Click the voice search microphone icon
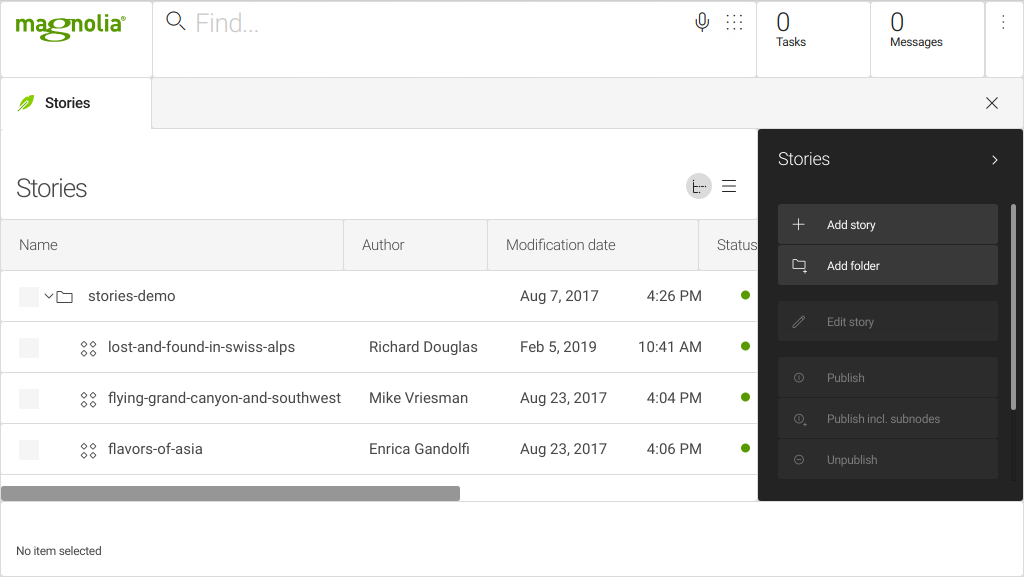This screenshot has width=1024, height=577. [702, 20]
